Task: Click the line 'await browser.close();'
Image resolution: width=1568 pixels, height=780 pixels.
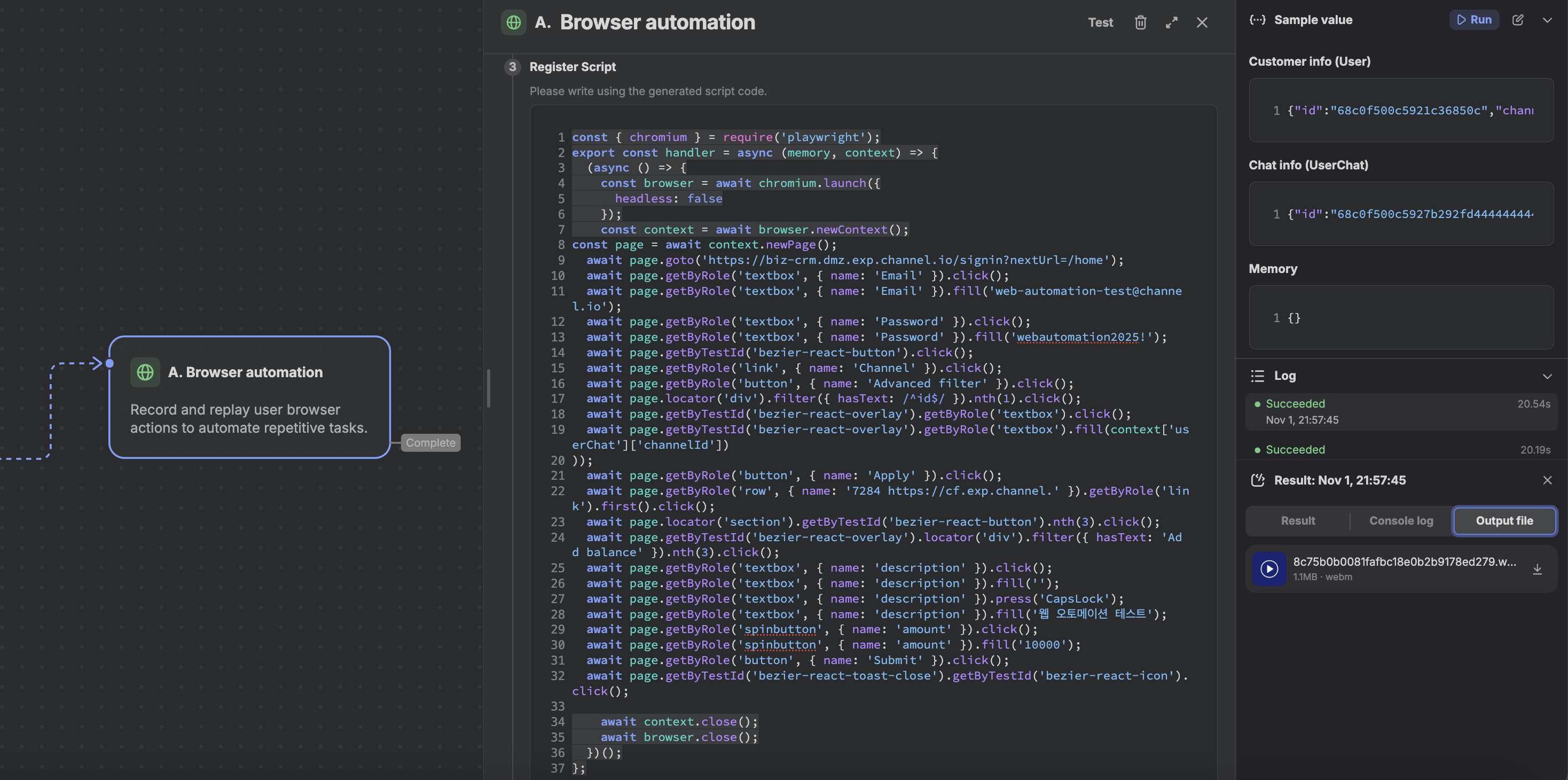Action: [679, 737]
